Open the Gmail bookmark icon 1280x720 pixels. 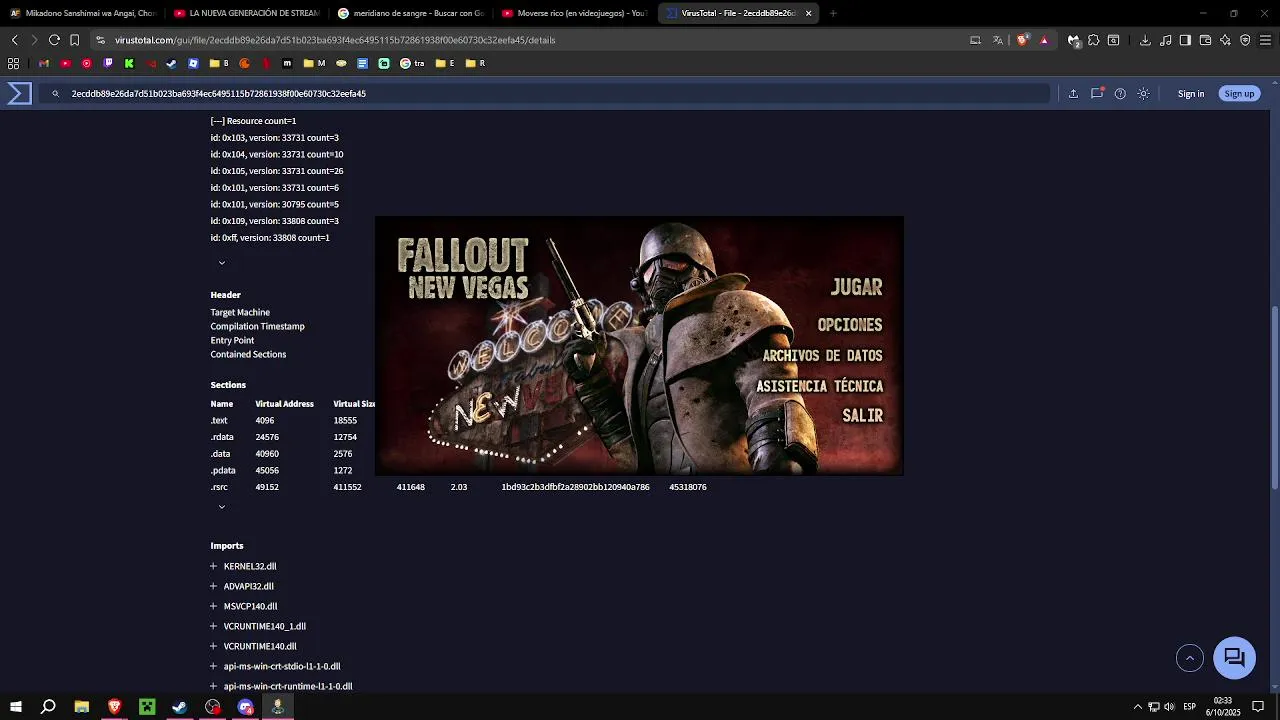(x=44, y=63)
